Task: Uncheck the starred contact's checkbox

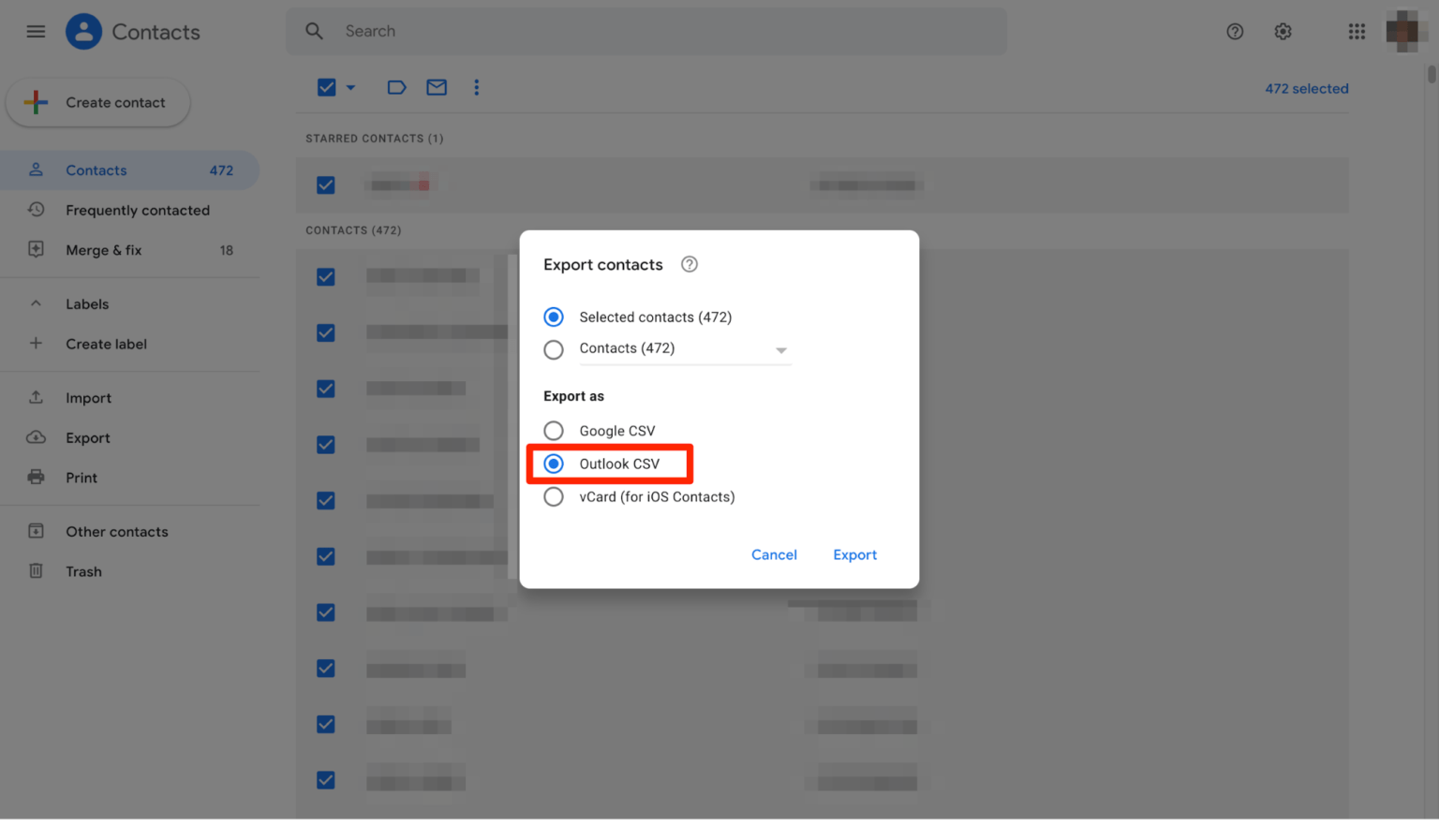Action: pos(325,184)
